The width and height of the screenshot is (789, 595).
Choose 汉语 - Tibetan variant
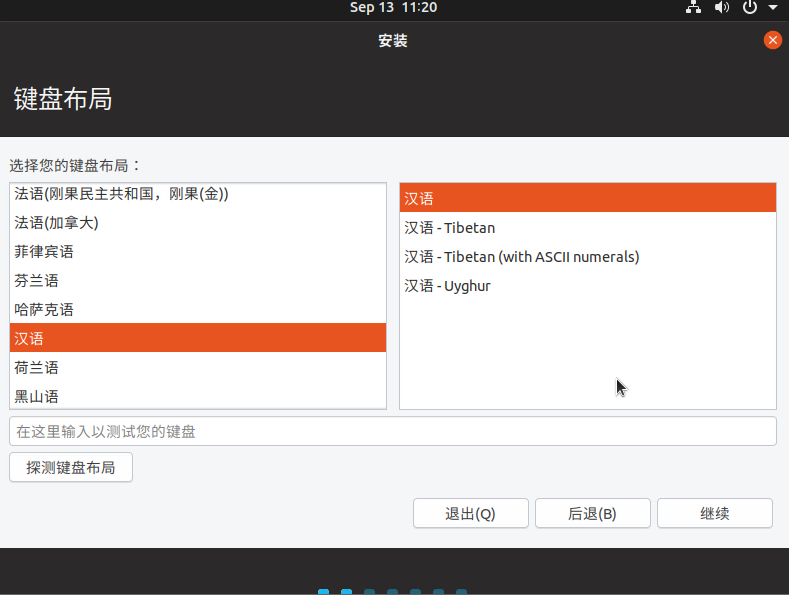pos(588,228)
